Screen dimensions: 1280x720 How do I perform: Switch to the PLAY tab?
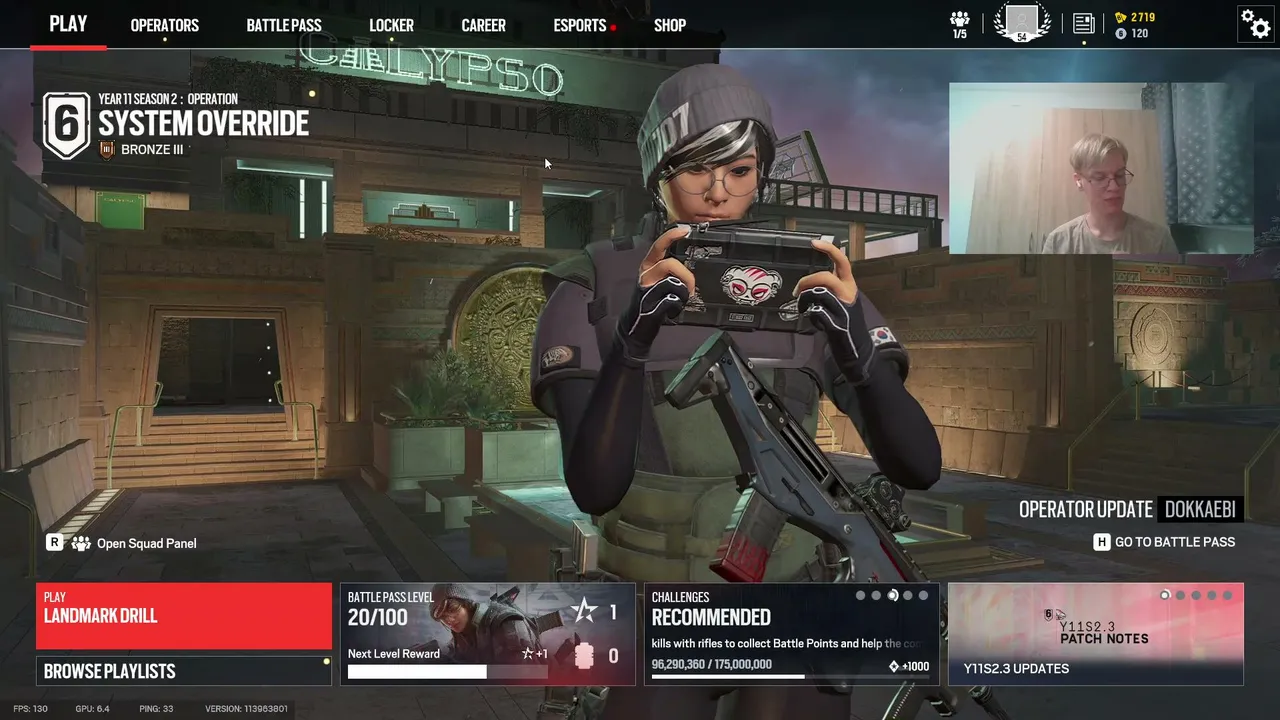click(68, 24)
